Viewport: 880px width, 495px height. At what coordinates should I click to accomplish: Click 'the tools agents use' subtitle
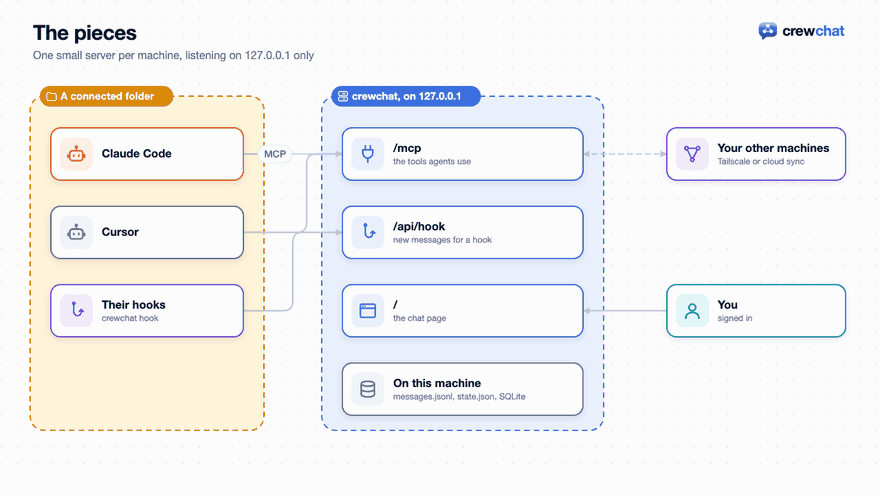pyautogui.click(x=432, y=162)
